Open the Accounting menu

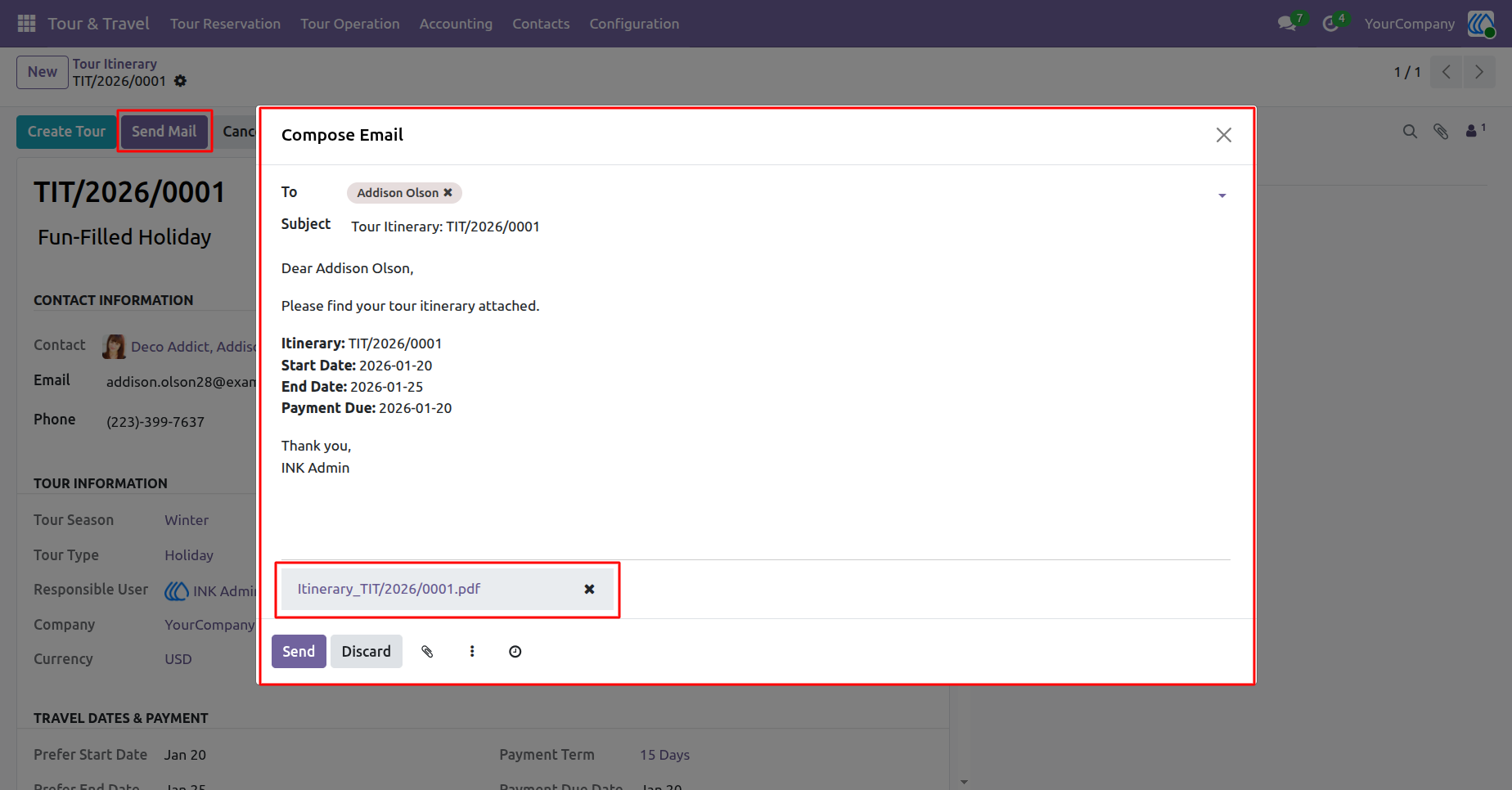tap(456, 24)
